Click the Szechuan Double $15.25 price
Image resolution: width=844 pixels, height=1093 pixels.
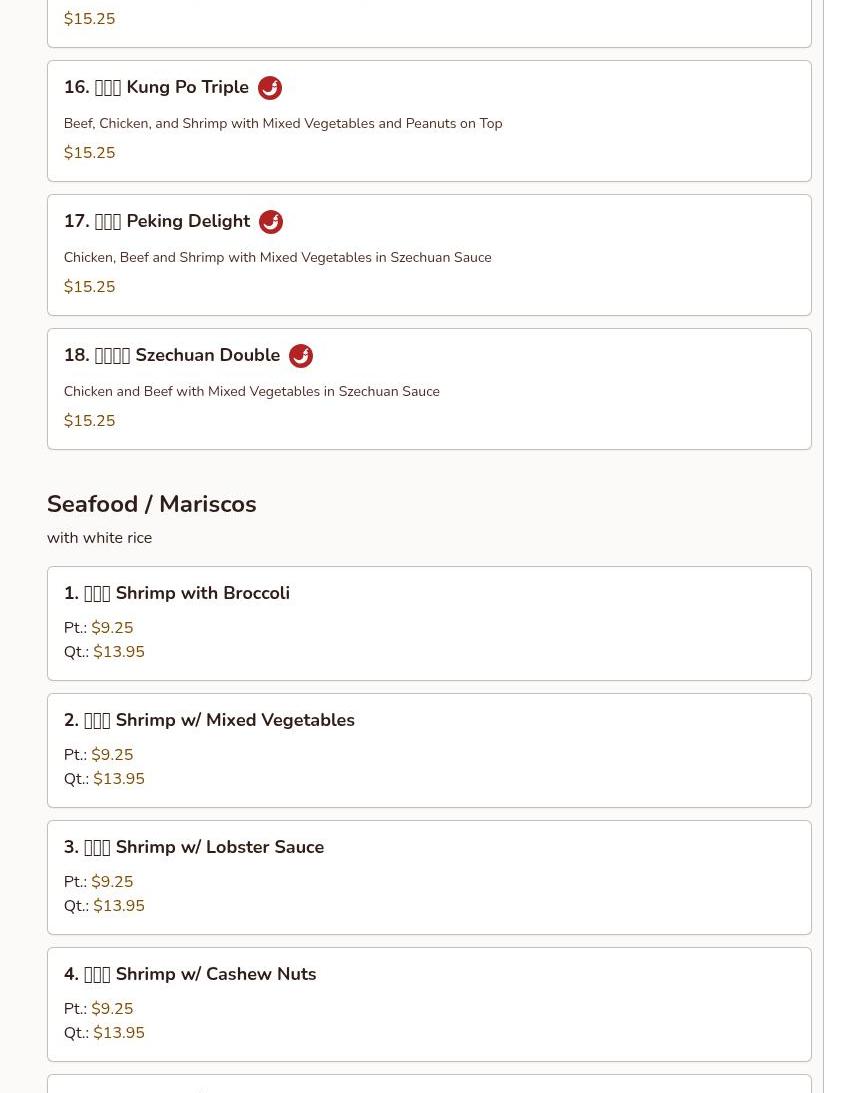coord(90,421)
